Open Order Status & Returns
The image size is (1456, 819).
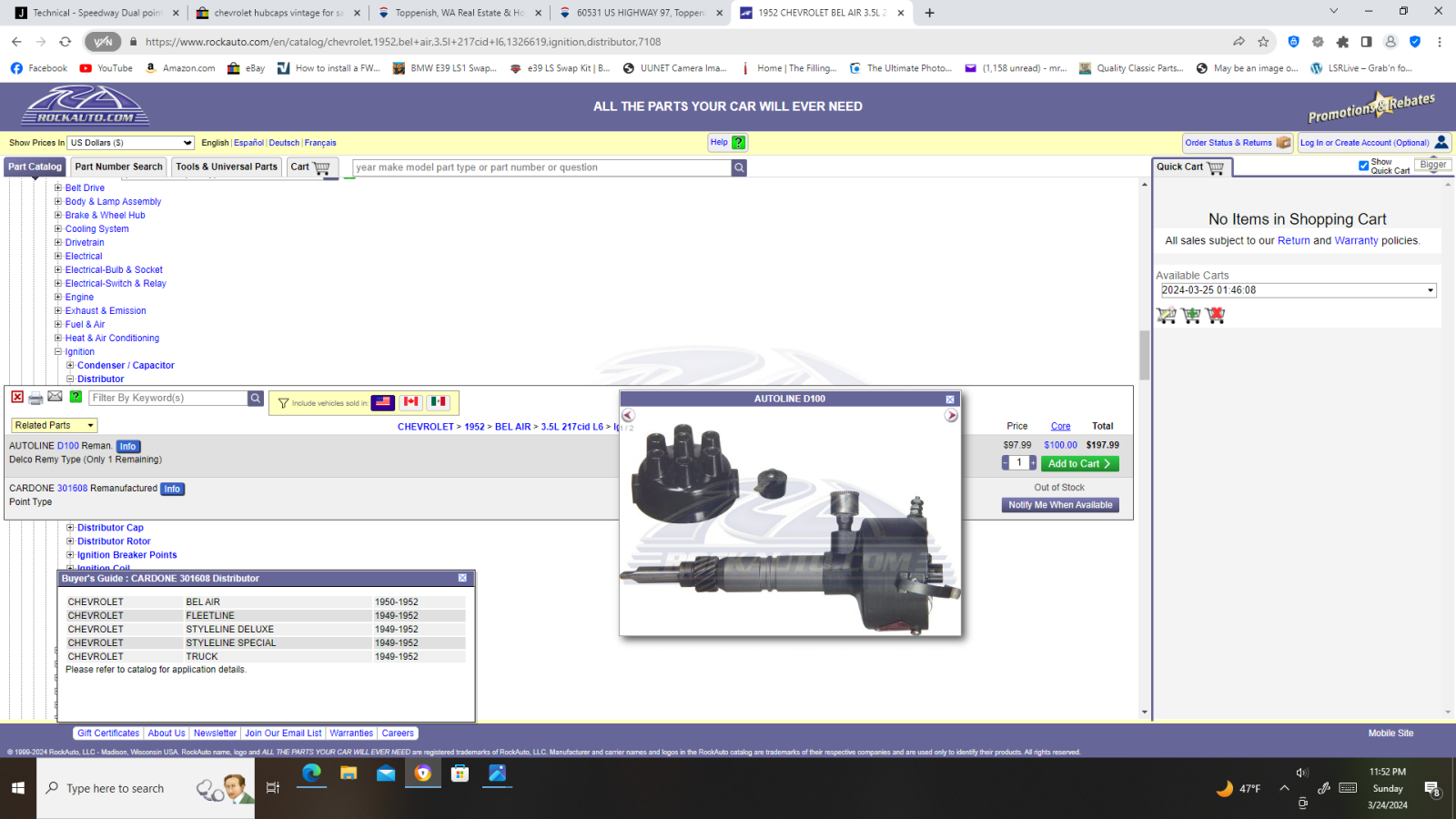(x=1238, y=143)
